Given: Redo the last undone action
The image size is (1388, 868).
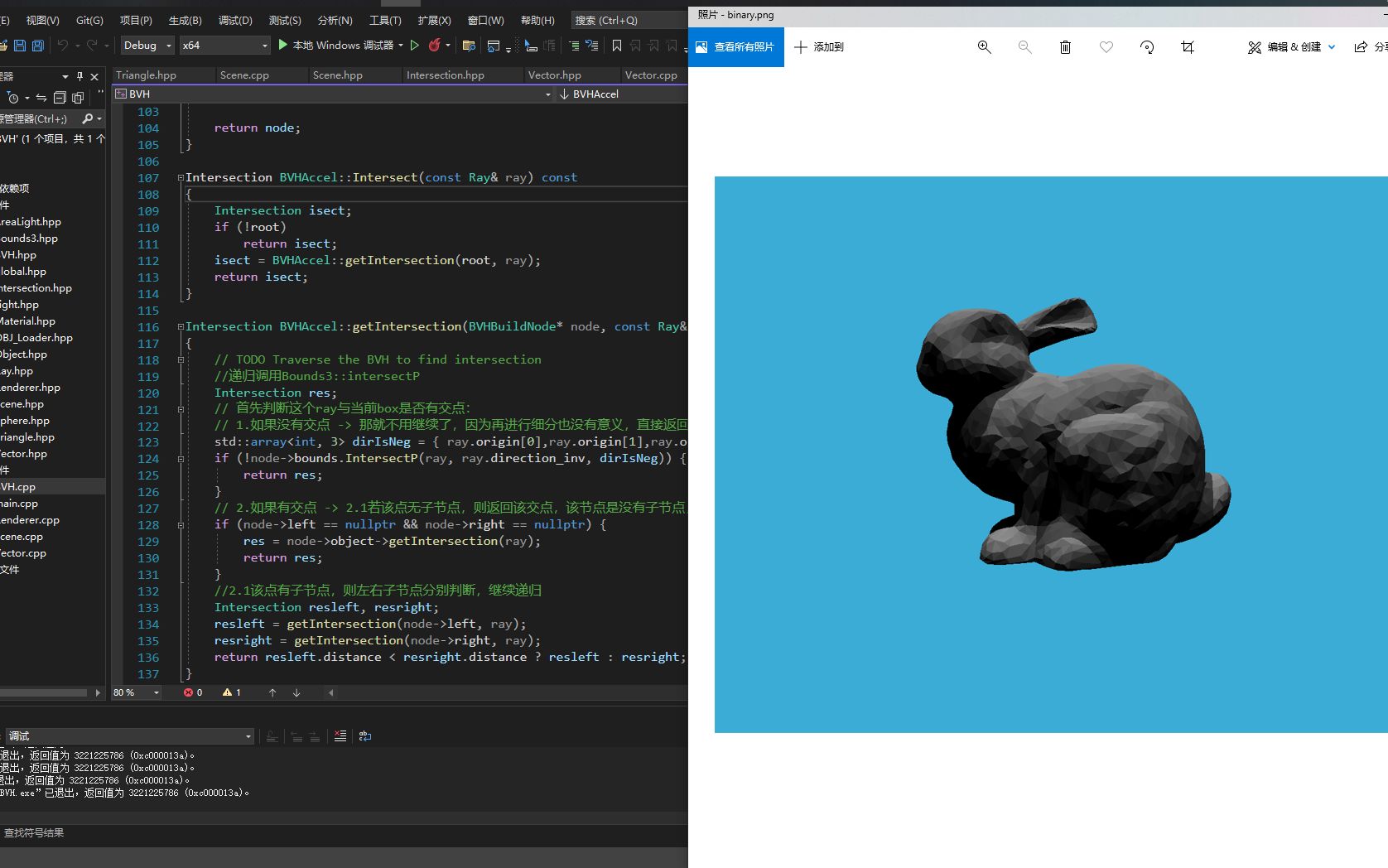Looking at the screenshot, I should [92, 46].
